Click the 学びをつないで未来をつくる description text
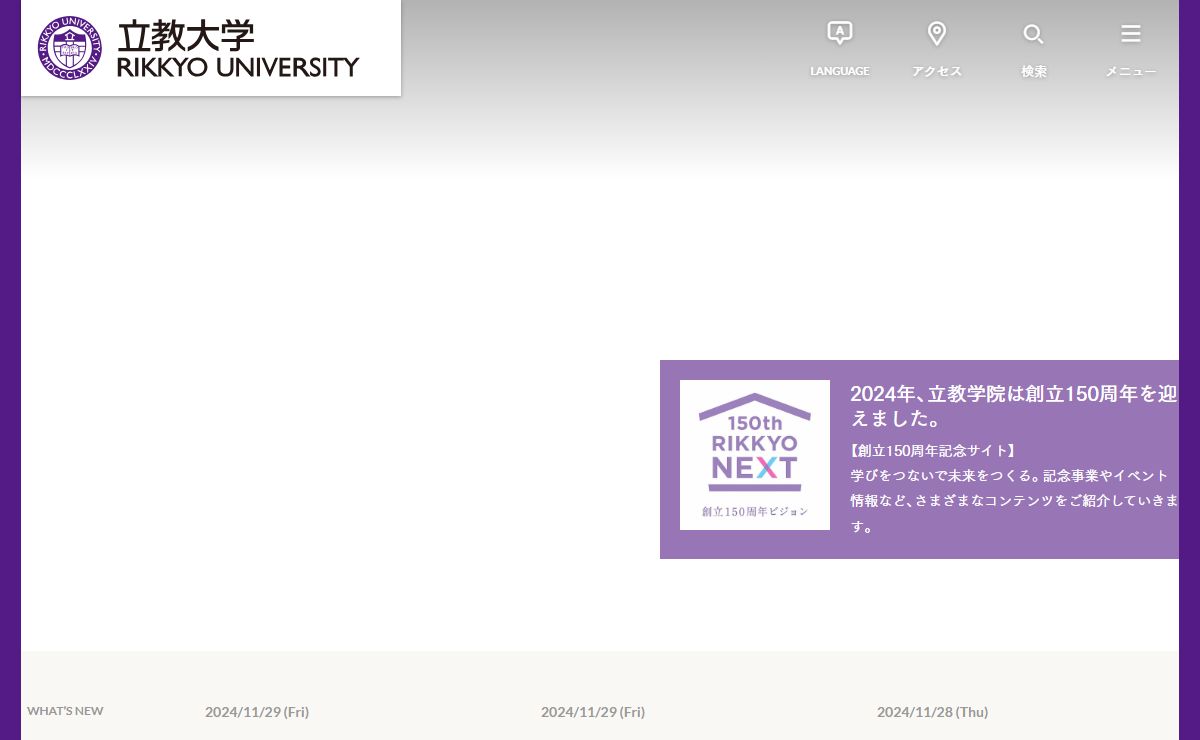Viewport: 1200px width, 740px height. coord(1014,500)
